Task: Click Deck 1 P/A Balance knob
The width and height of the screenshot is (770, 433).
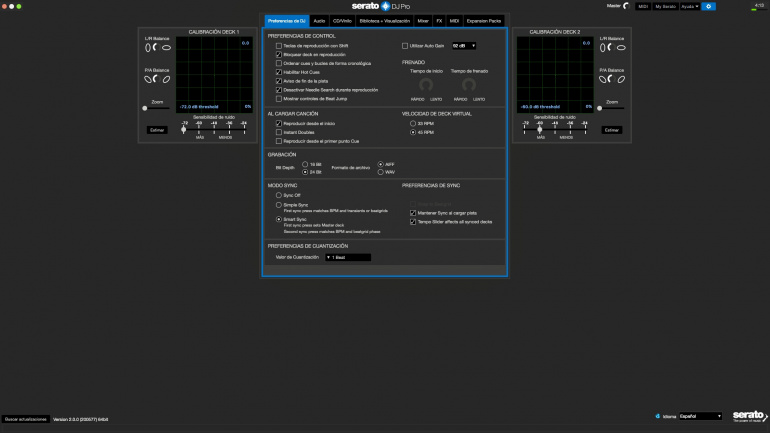Action: click(156, 79)
